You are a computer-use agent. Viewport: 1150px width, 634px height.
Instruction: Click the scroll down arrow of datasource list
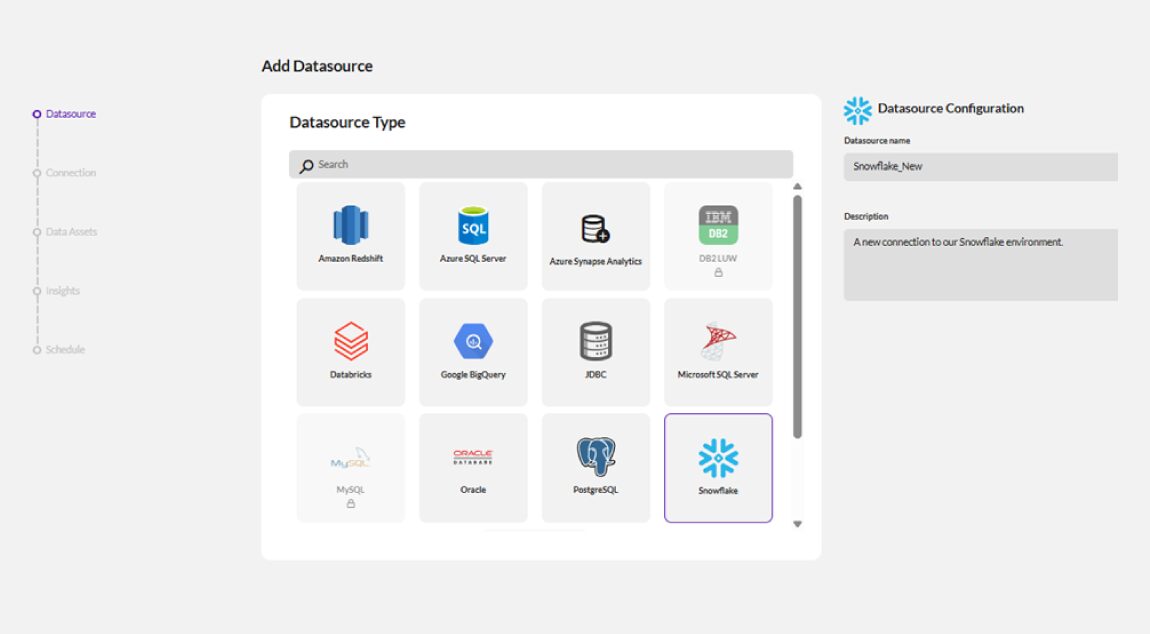tap(797, 524)
